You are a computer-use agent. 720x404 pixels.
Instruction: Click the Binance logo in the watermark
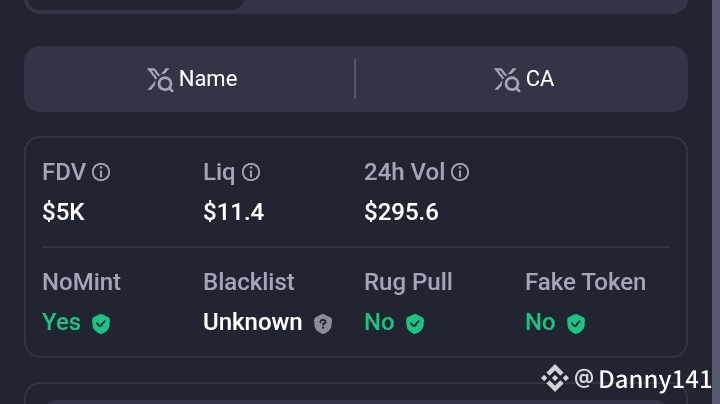tap(554, 378)
